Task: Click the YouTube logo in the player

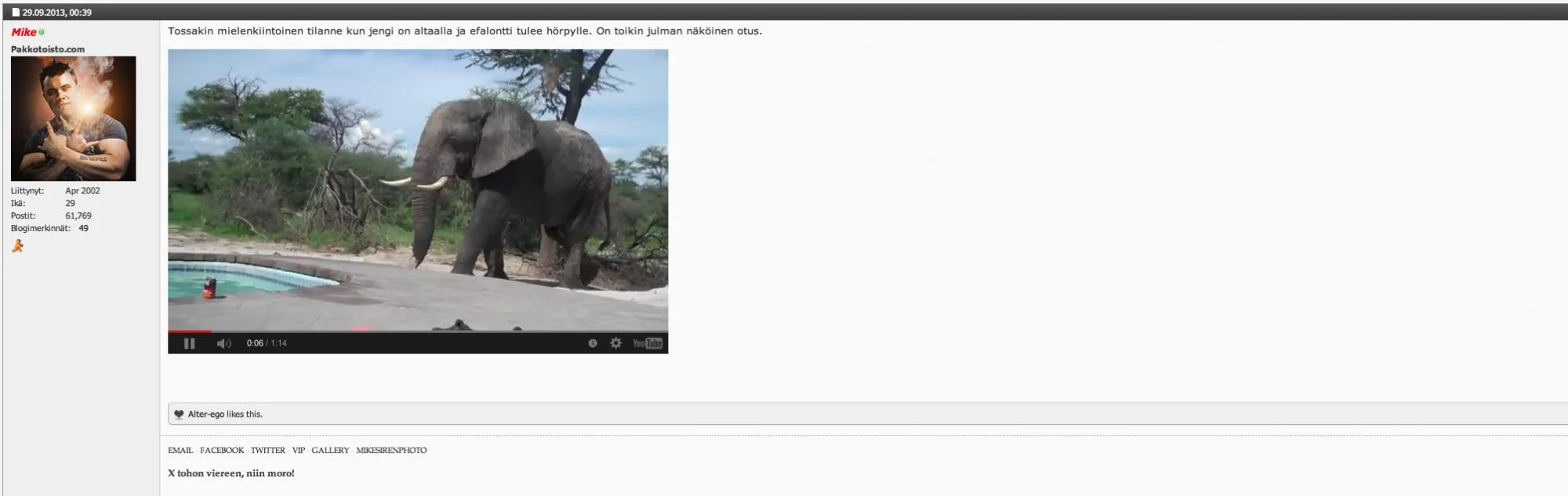Action: point(648,343)
